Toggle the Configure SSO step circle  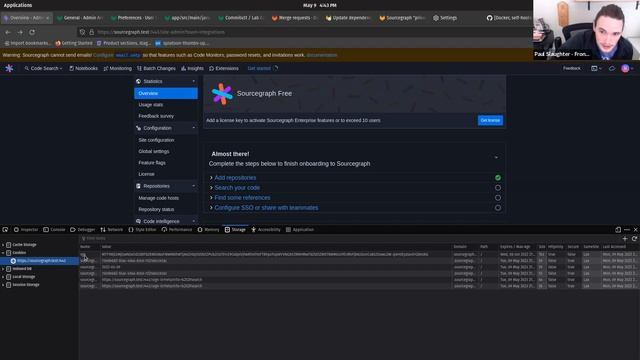click(x=498, y=208)
